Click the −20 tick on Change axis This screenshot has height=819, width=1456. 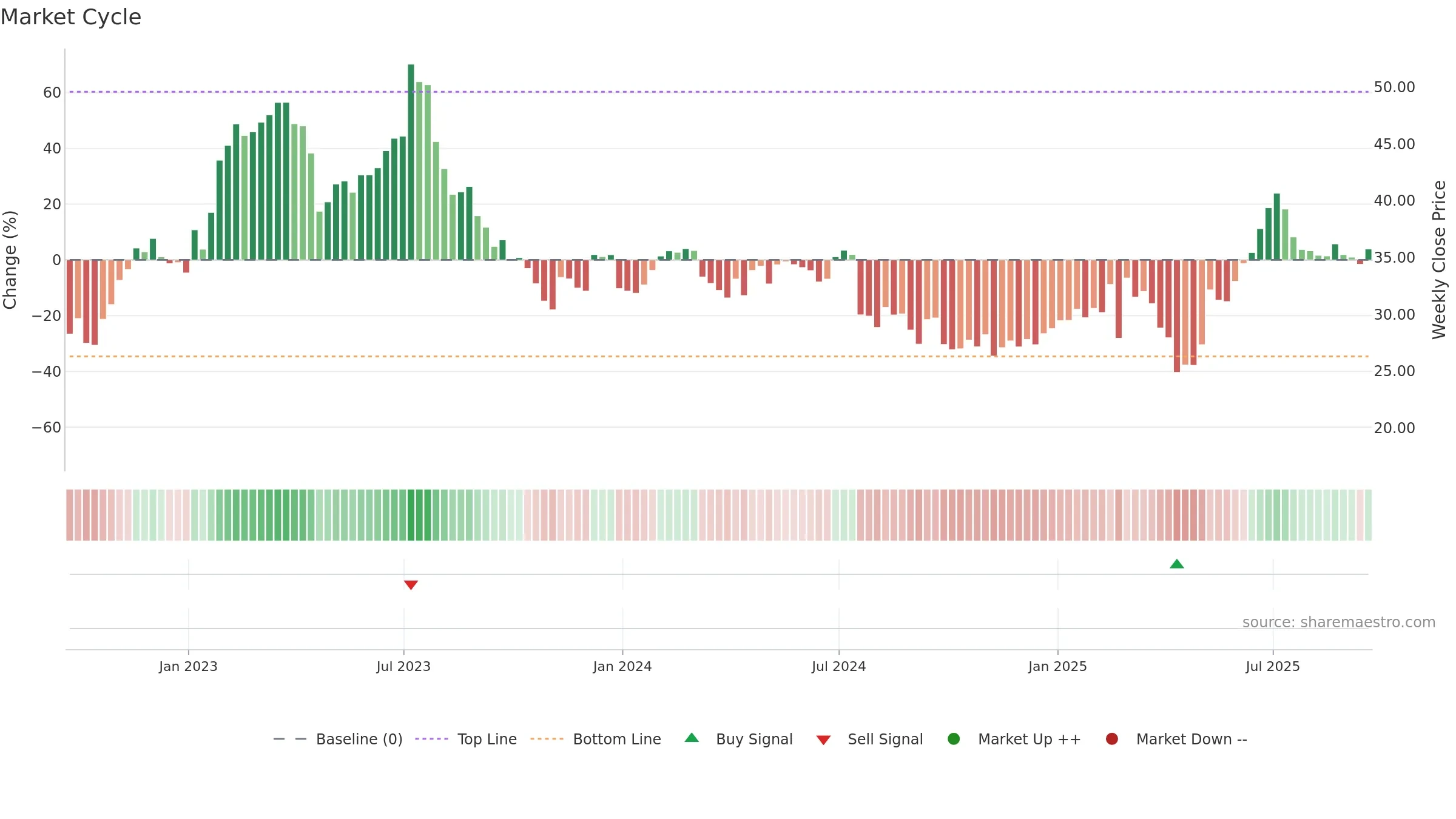[47, 316]
